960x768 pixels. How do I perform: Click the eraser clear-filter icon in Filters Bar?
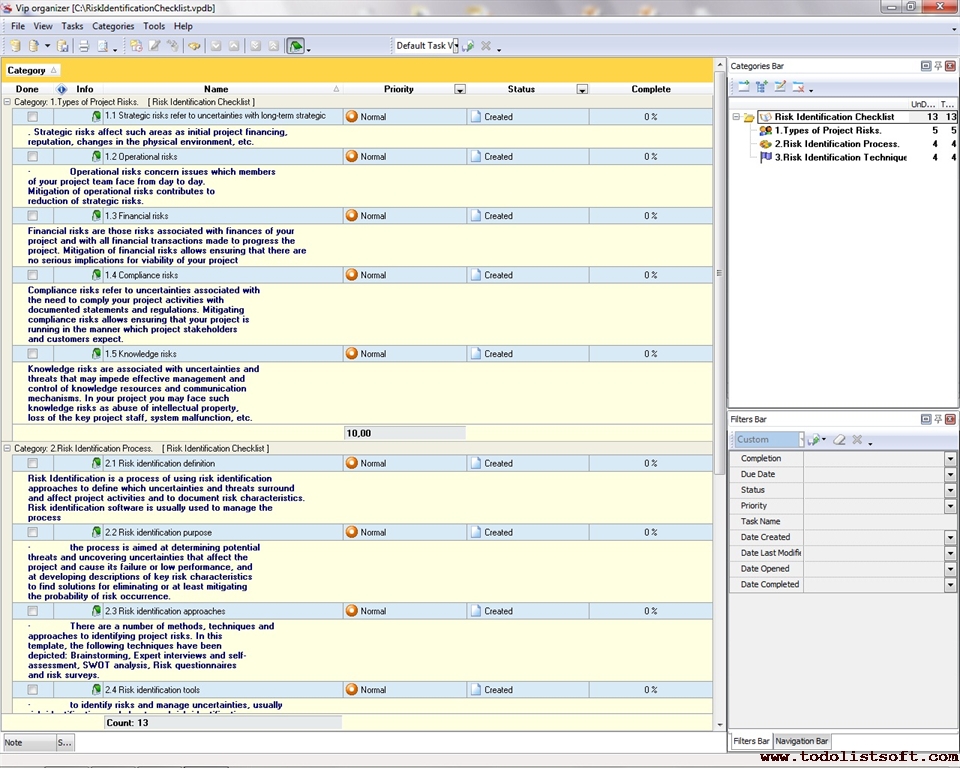tap(839, 440)
